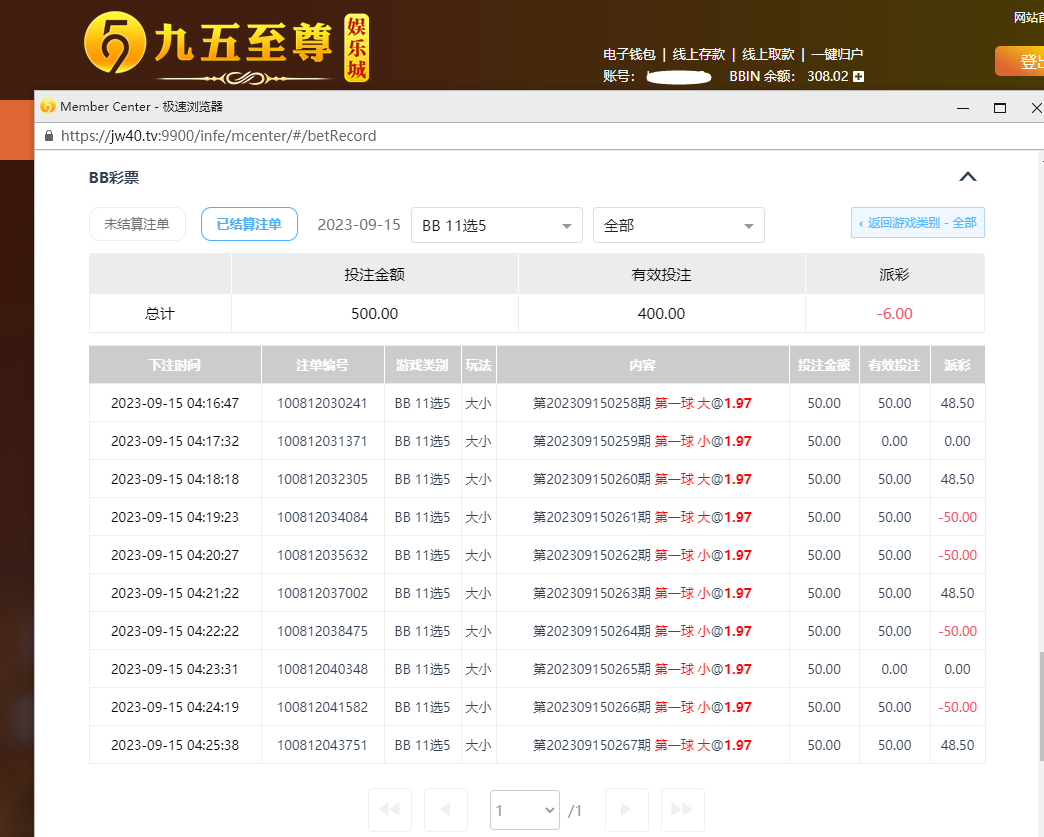1044x837 pixels.
Task: Click the BBIN balance plus icon
Action: coord(858,77)
